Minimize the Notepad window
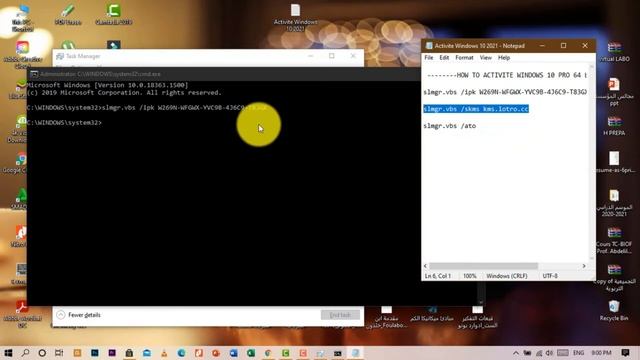Screen dimensions: 640x360 click(x=542, y=46)
